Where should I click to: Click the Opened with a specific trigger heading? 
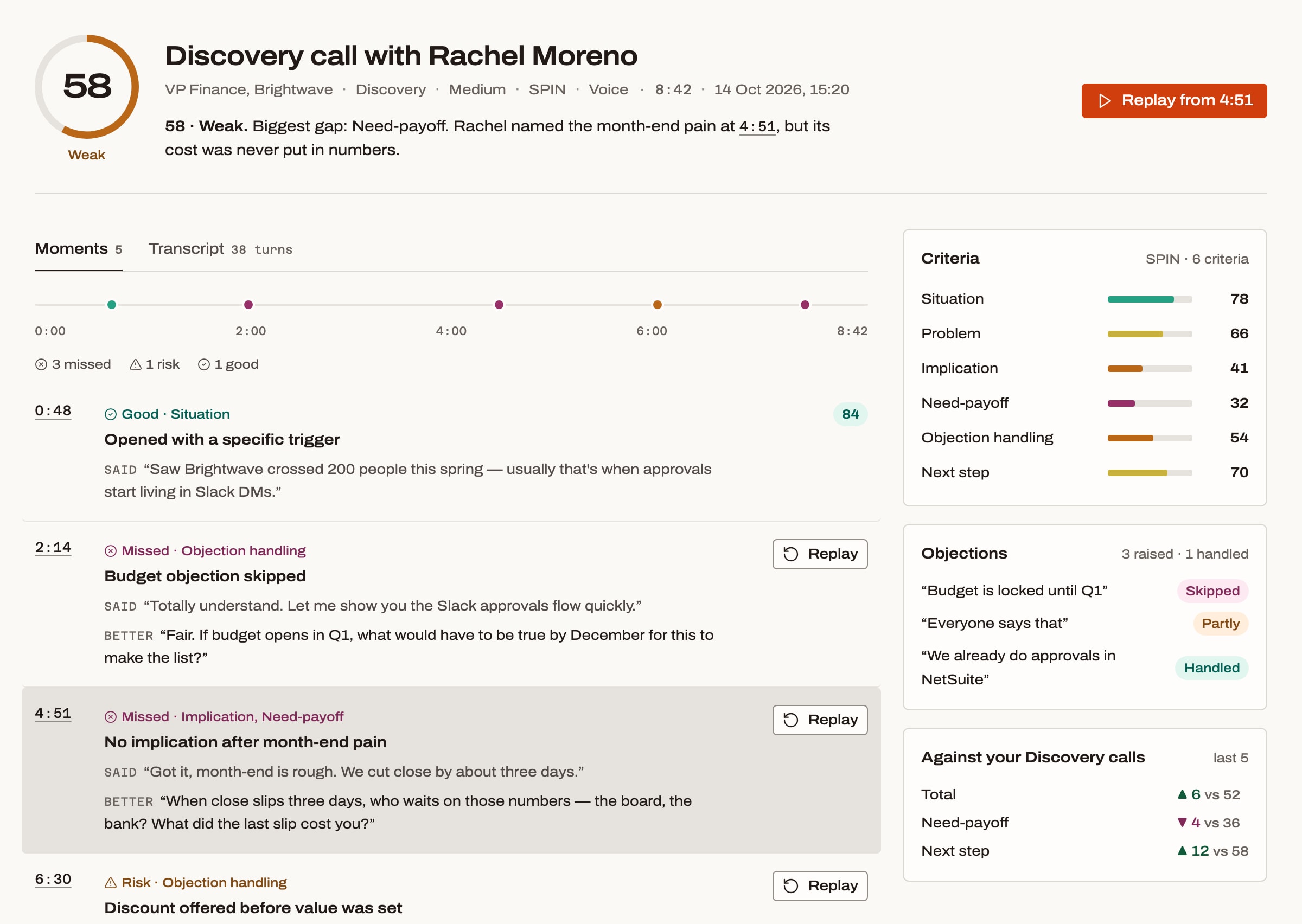[x=222, y=440]
